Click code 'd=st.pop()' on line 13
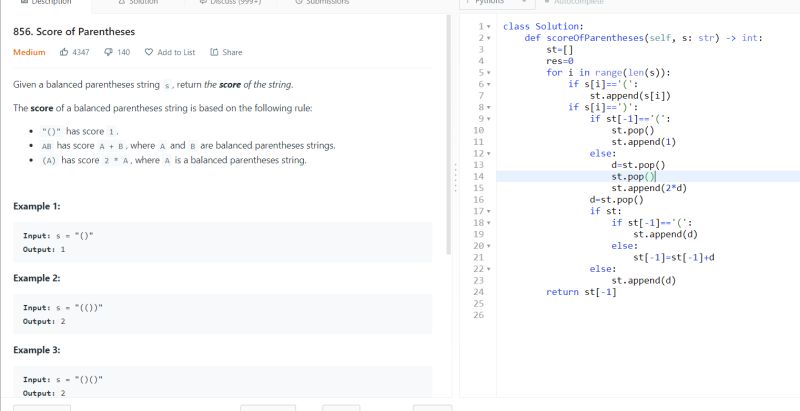Image resolution: width=800 pixels, height=411 pixels. (638, 165)
